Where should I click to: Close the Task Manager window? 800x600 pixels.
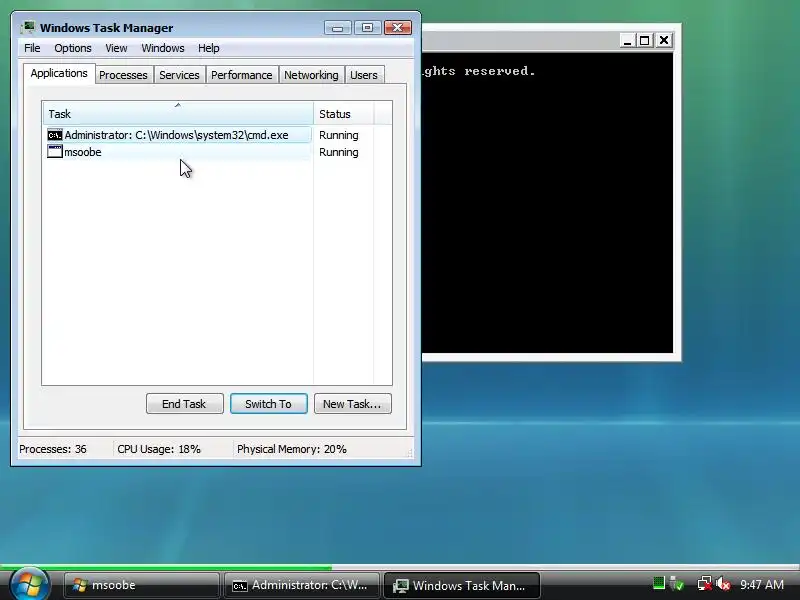click(x=398, y=28)
